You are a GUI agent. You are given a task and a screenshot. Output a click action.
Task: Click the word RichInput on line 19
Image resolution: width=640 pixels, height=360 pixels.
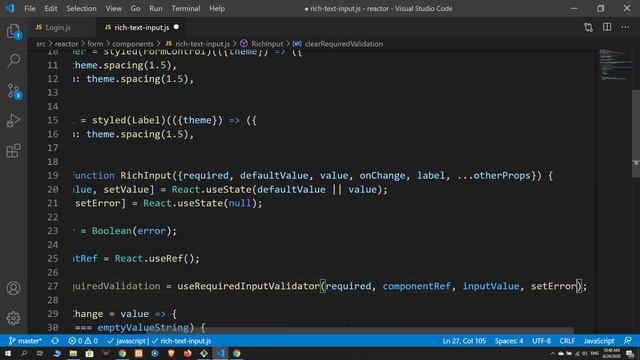click(146, 176)
